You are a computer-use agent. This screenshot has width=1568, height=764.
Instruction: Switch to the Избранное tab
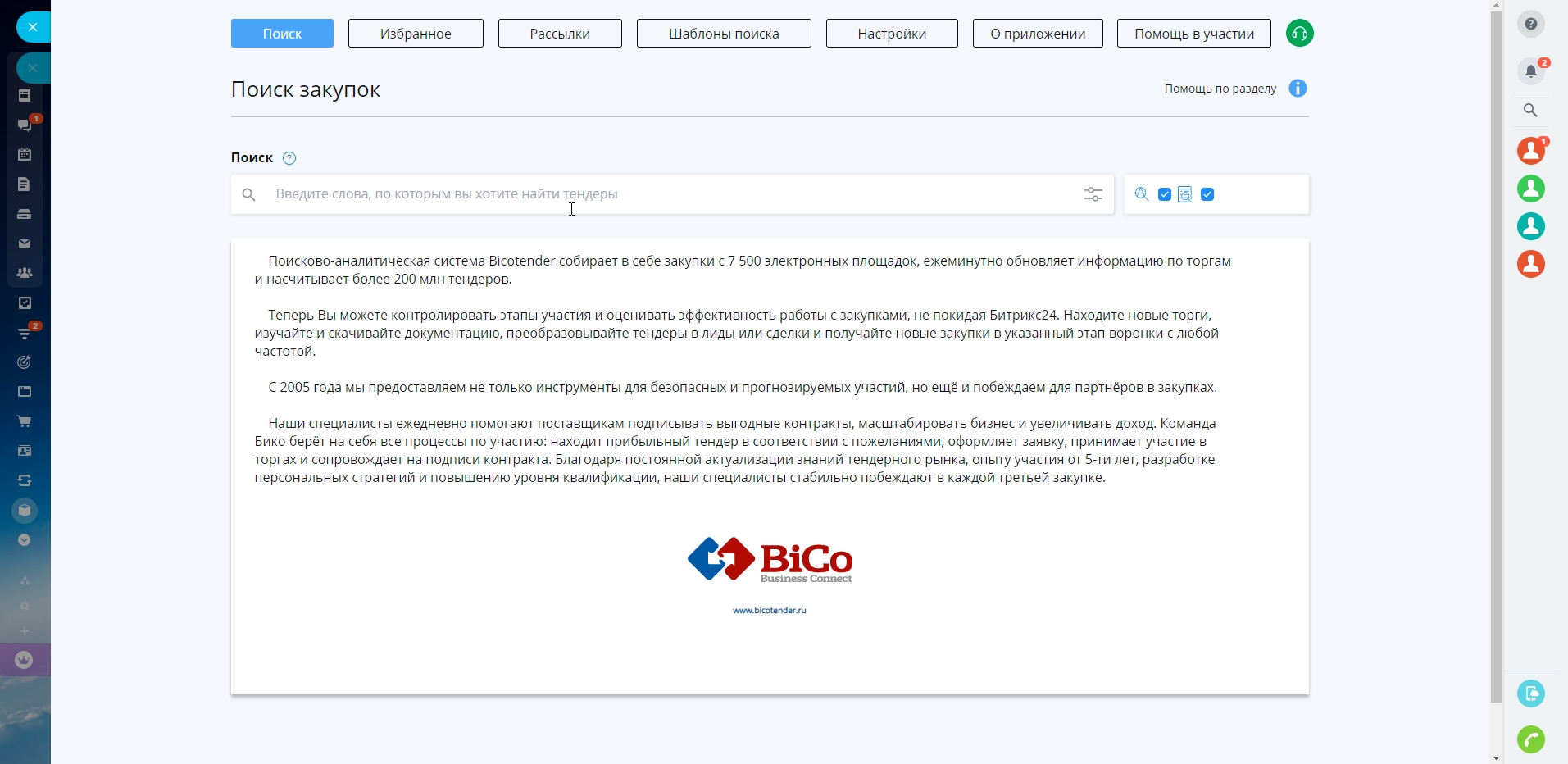(x=416, y=34)
